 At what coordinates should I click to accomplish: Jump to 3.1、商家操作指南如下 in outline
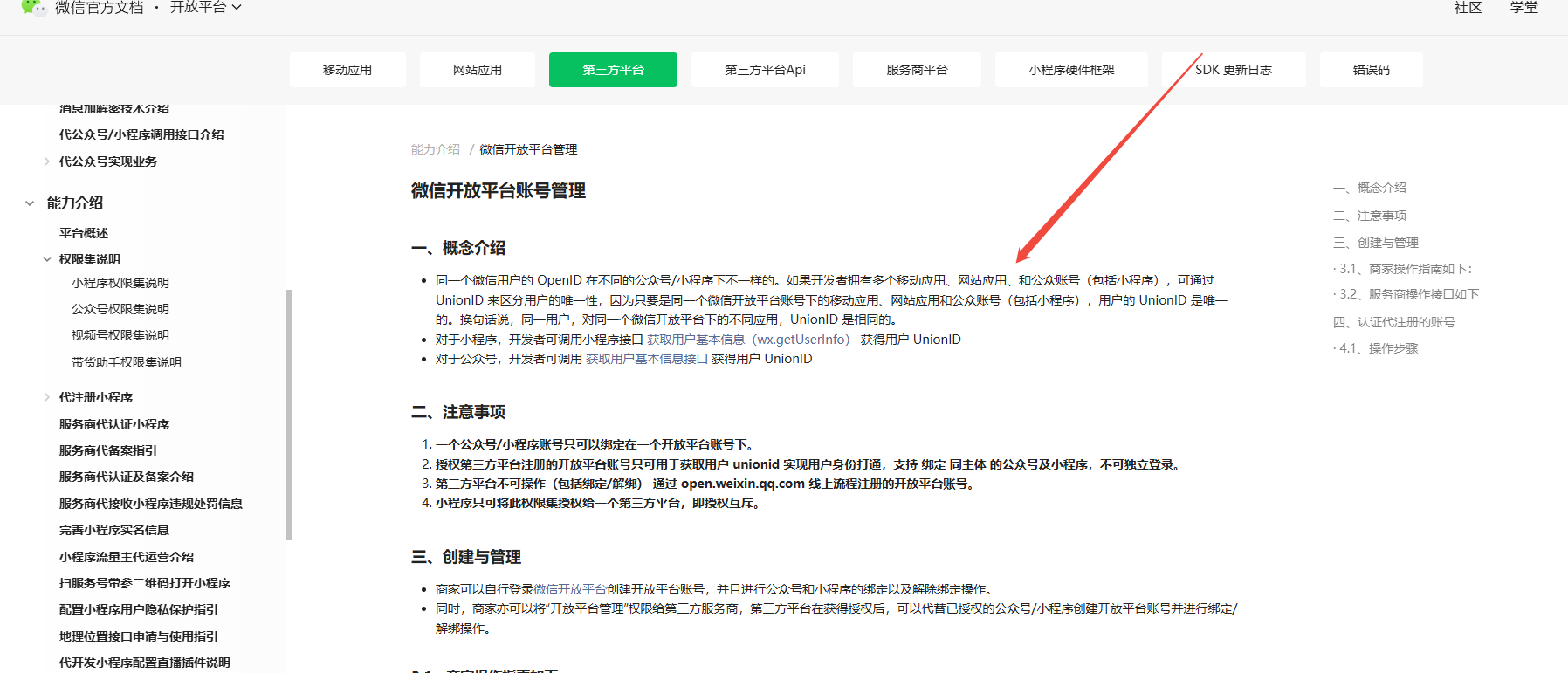pos(1403,269)
